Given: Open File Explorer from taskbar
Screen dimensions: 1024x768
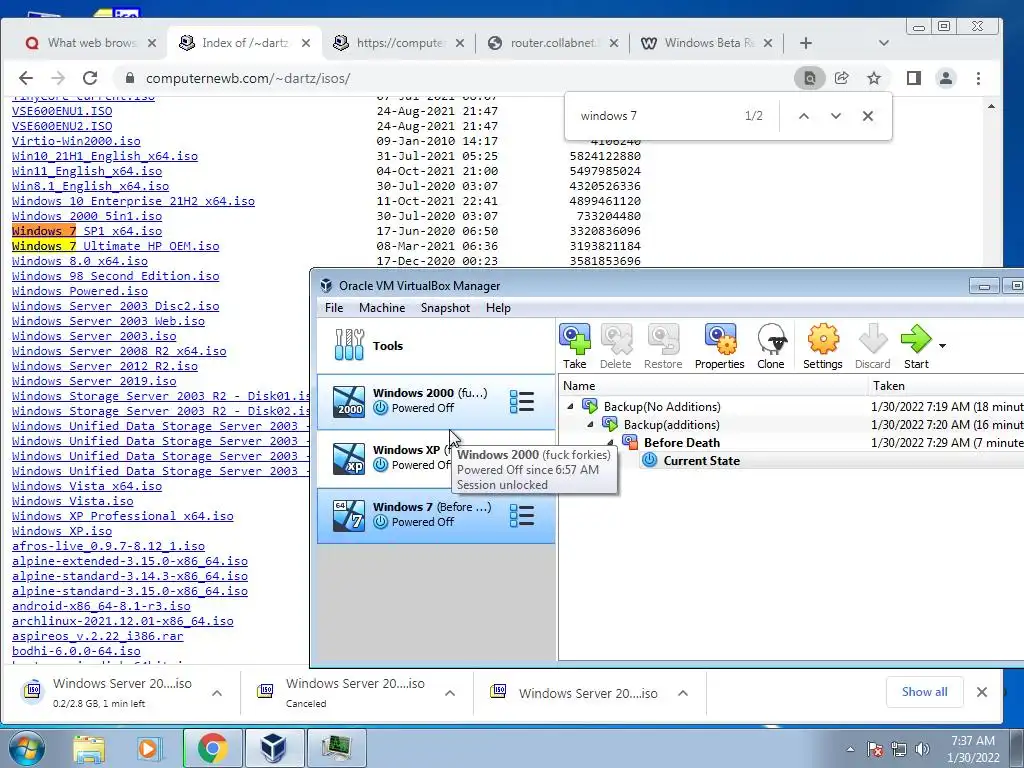Looking at the screenshot, I should [x=89, y=748].
